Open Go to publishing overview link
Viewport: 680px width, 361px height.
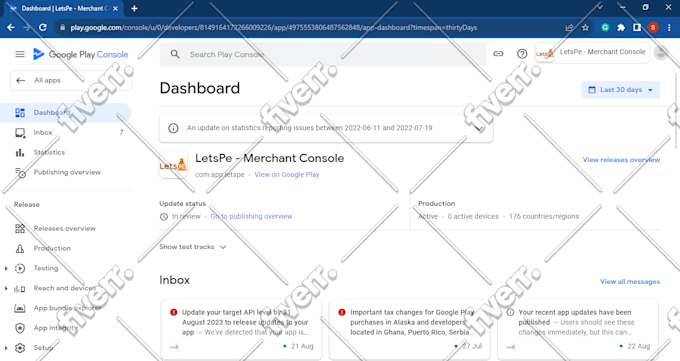point(251,216)
